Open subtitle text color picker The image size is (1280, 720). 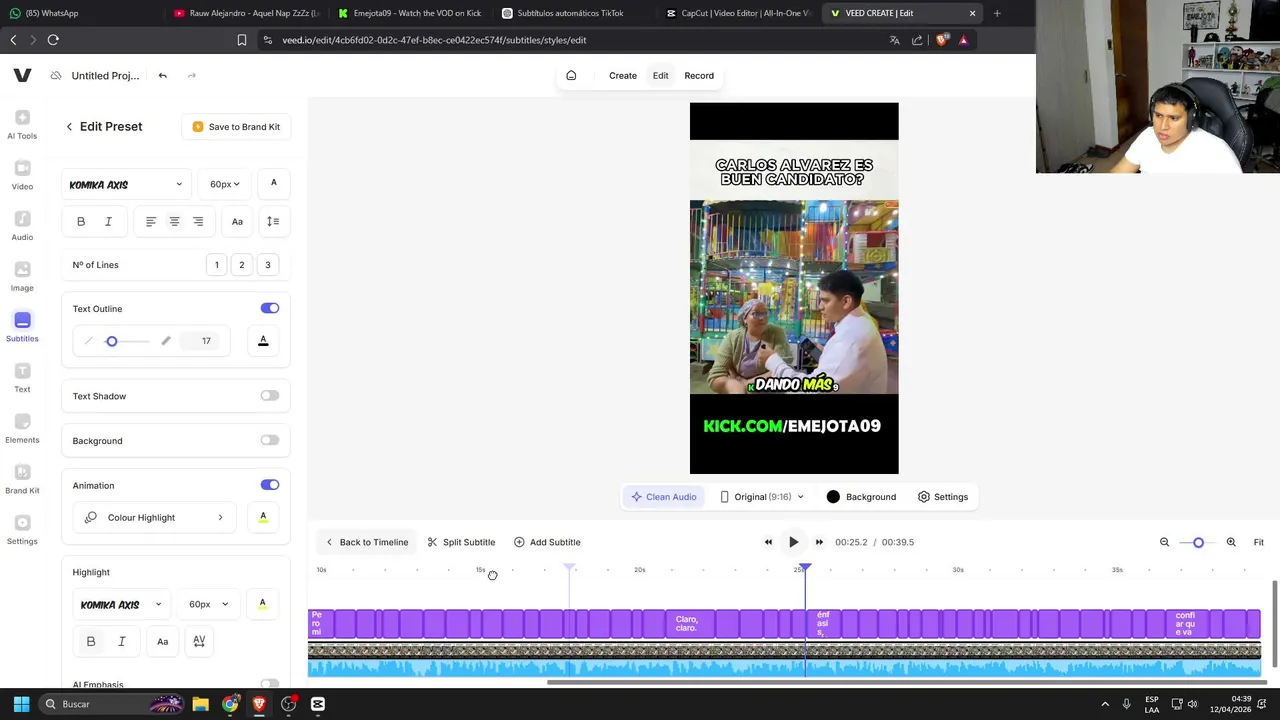[273, 183]
